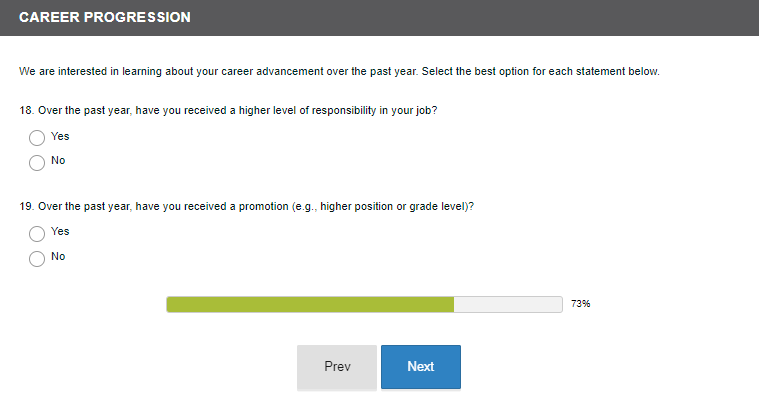759x417 pixels.
Task: Click the number "18." before the first question
Action: (26, 110)
